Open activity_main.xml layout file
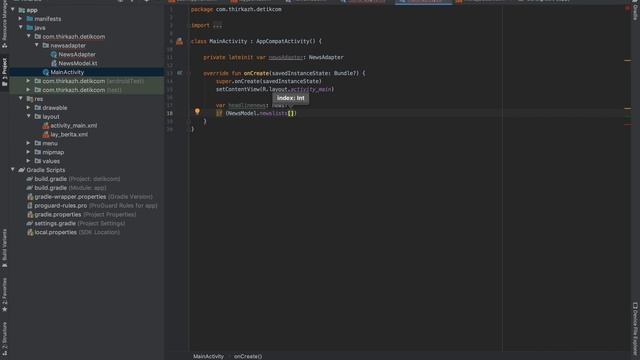Image resolution: width=640 pixels, height=360 pixels. pyautogui.click(x=73, y=126)
